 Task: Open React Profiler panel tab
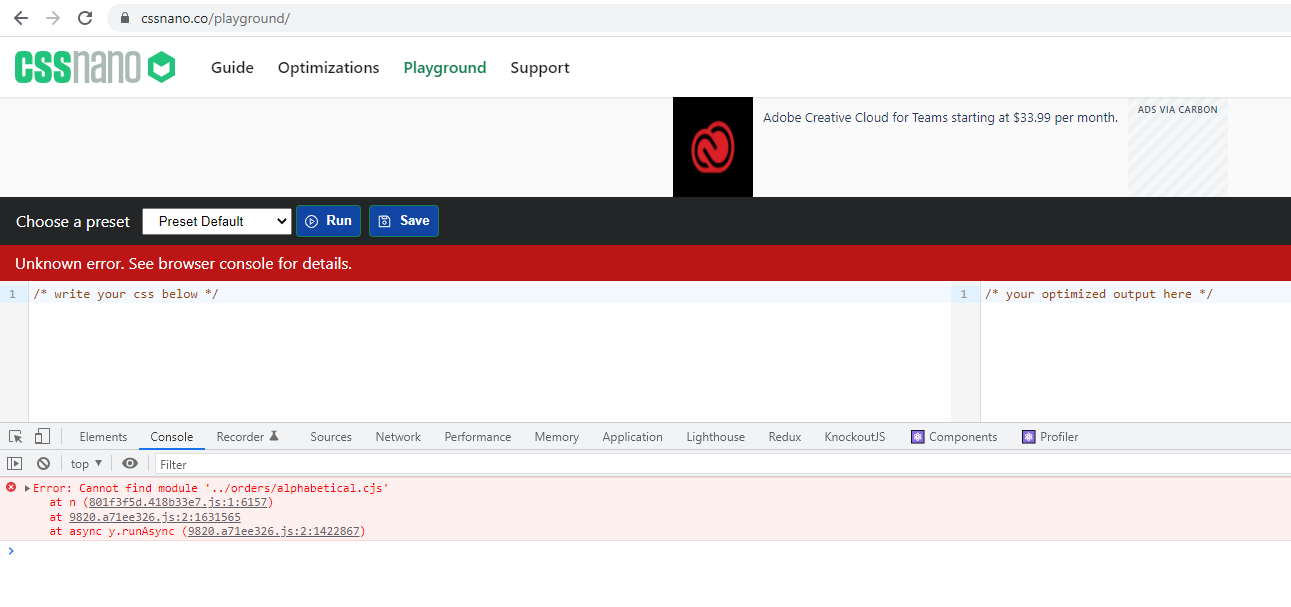click(x=1050, y=437)
